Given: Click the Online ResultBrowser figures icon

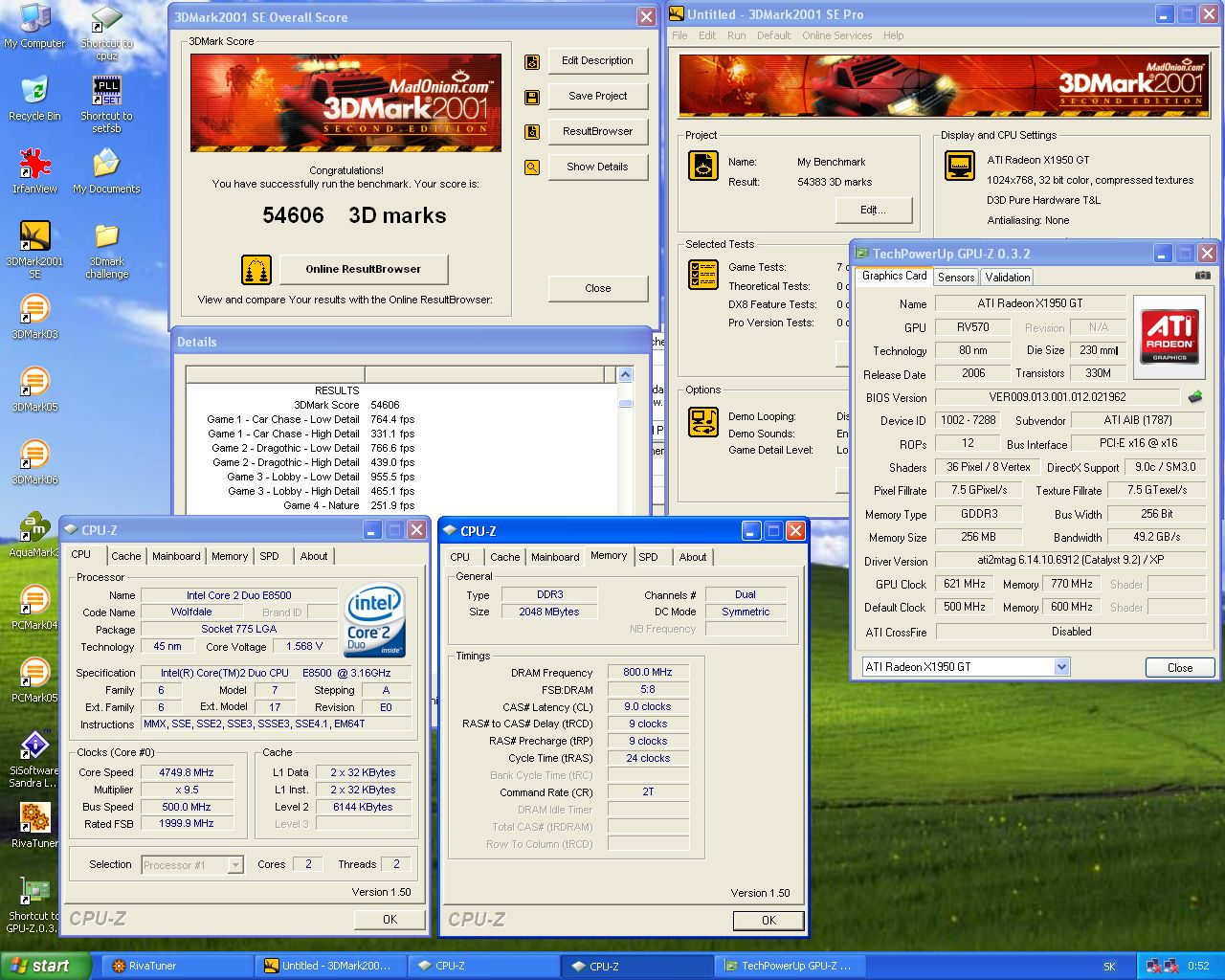Looking at the screenshot, I should coord(256,270).
